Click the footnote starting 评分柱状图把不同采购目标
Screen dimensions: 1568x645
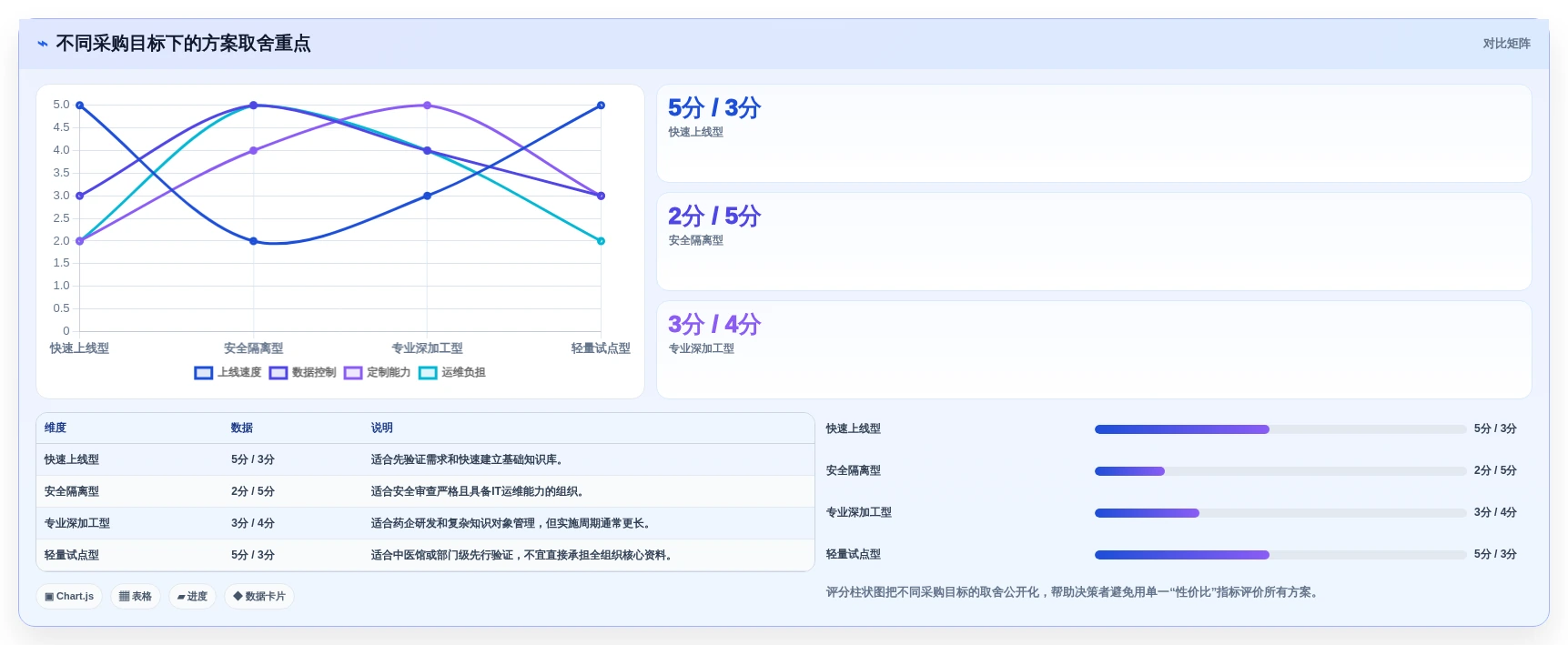click(1074, 592)
